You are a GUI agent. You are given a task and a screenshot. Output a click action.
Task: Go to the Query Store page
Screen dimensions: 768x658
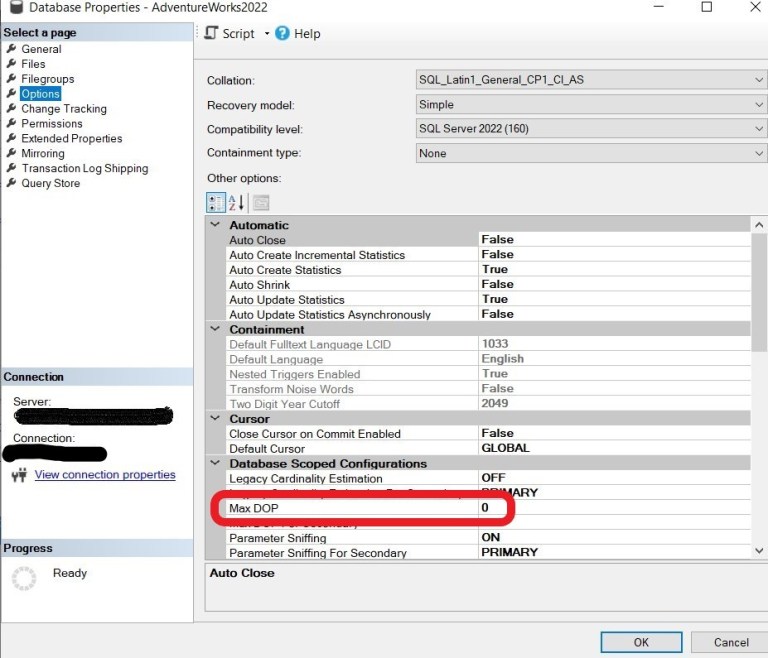50,184
